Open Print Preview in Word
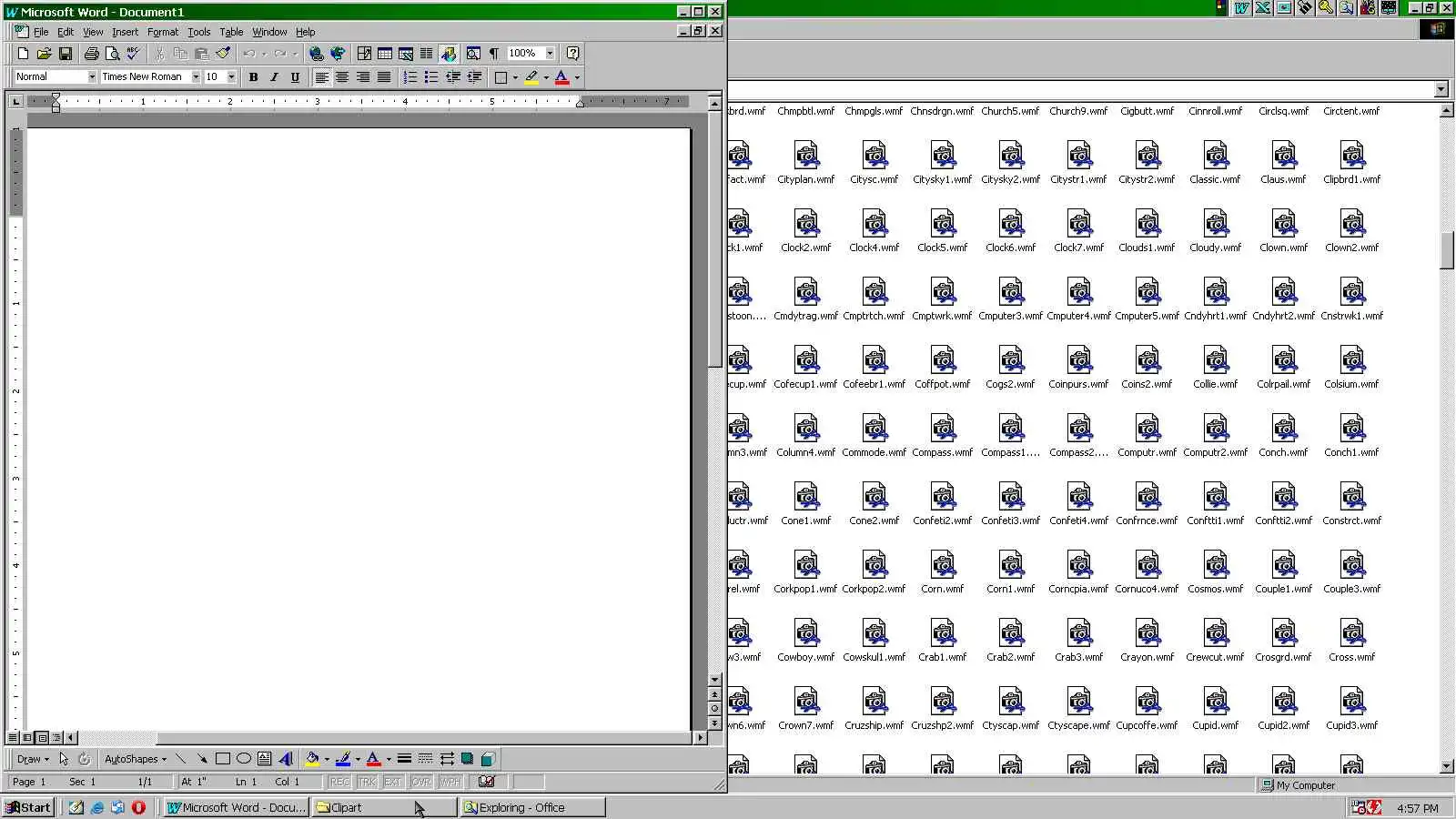This screenshot has height=819, width=1456. 112,54
